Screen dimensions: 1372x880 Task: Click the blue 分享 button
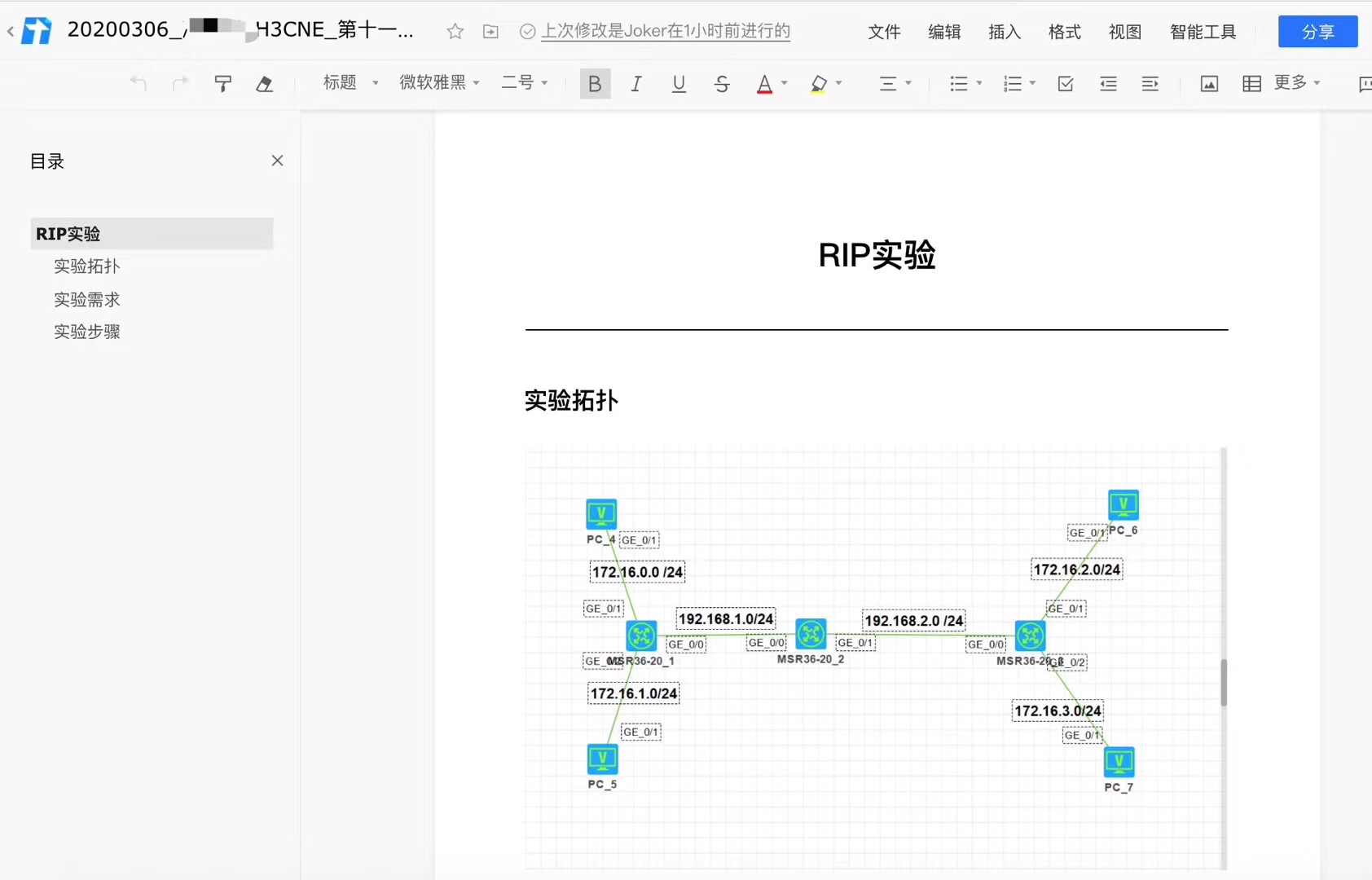(x=1317, y=32)
